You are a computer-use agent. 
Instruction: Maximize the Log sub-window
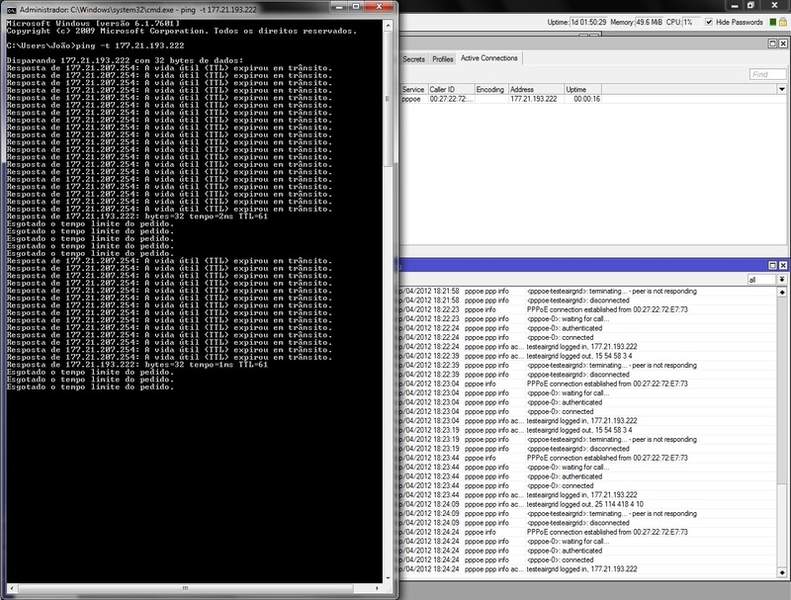tap(772, 265)
